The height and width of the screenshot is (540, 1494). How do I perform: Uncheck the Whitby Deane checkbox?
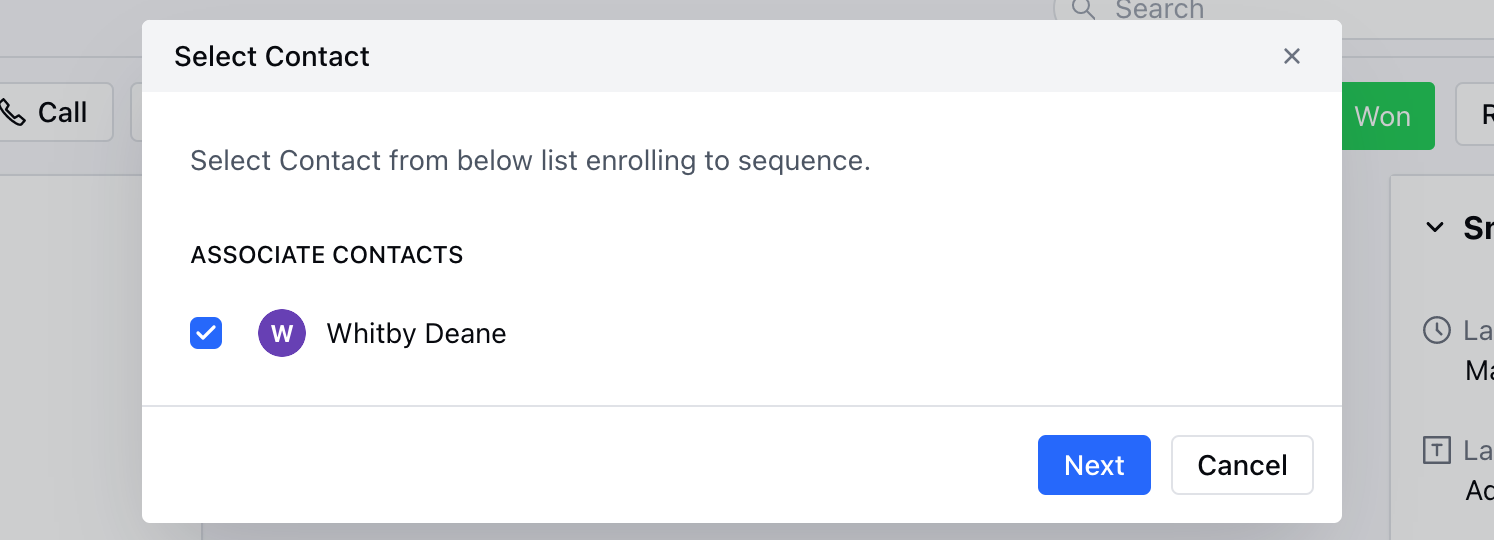(x=206, y=333)
